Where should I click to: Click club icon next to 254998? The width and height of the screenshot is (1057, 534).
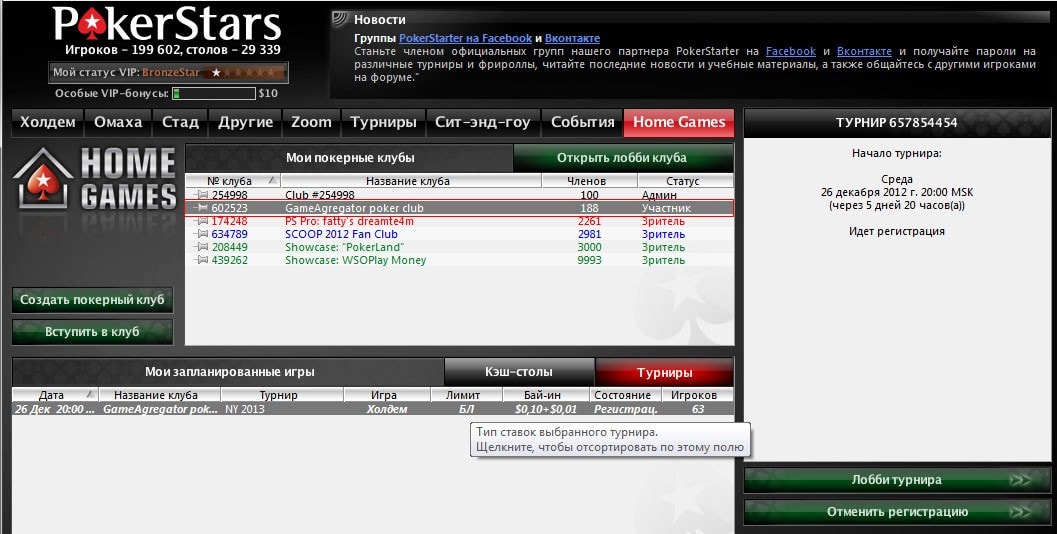coord(201,195)
